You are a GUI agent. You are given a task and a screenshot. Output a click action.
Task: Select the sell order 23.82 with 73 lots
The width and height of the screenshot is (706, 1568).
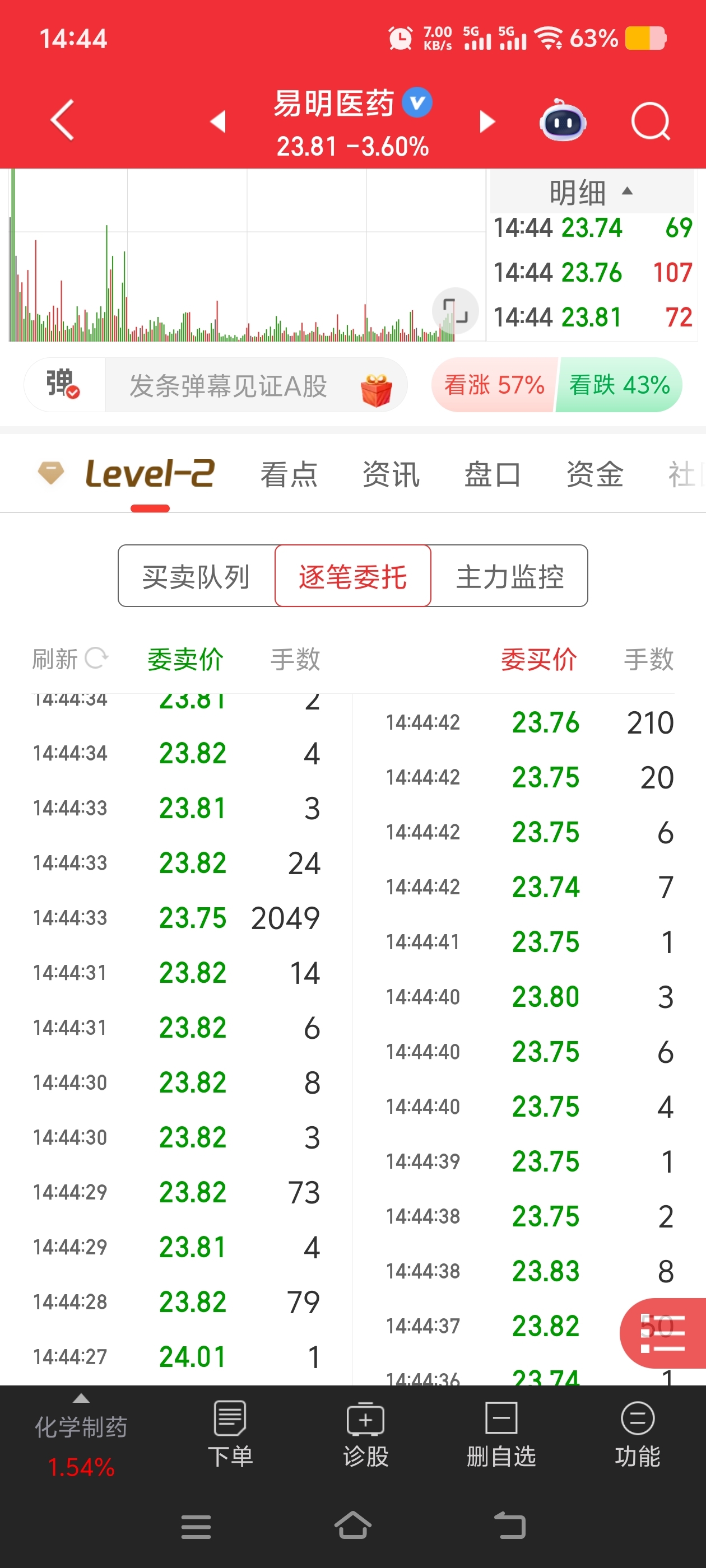click(x=176, y=1192)
